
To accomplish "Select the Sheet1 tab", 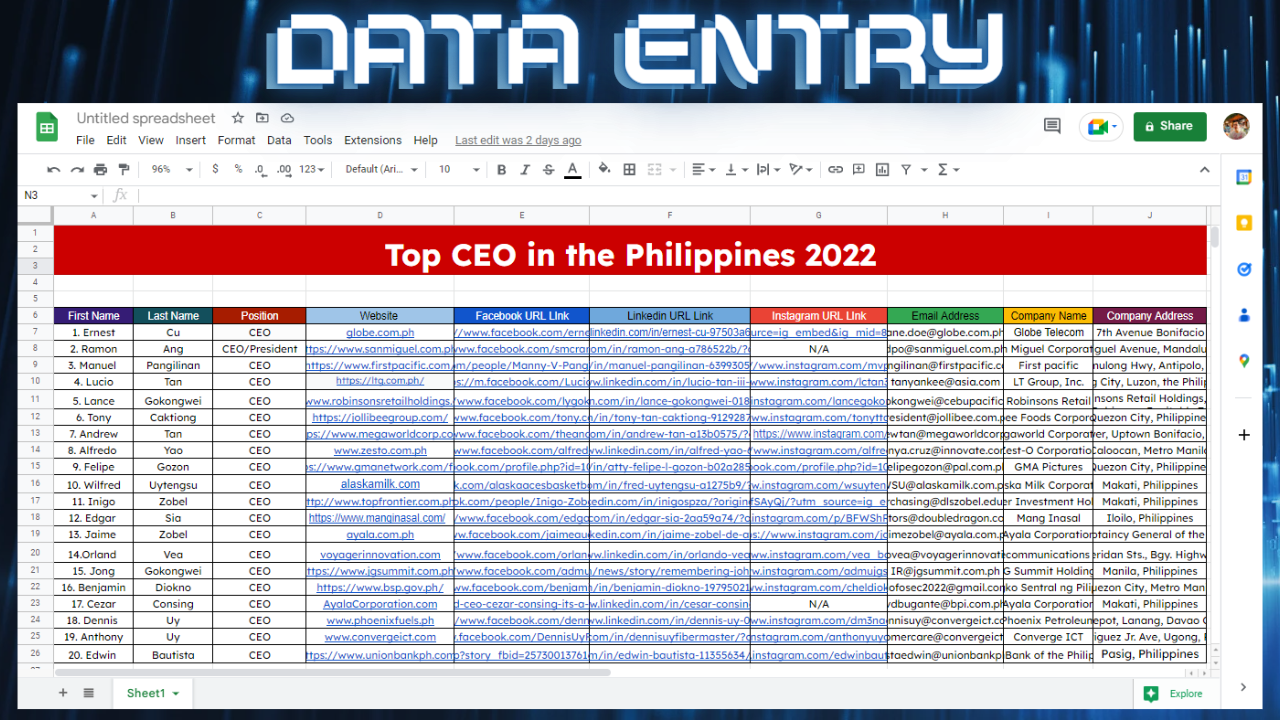I will [152, 693].
